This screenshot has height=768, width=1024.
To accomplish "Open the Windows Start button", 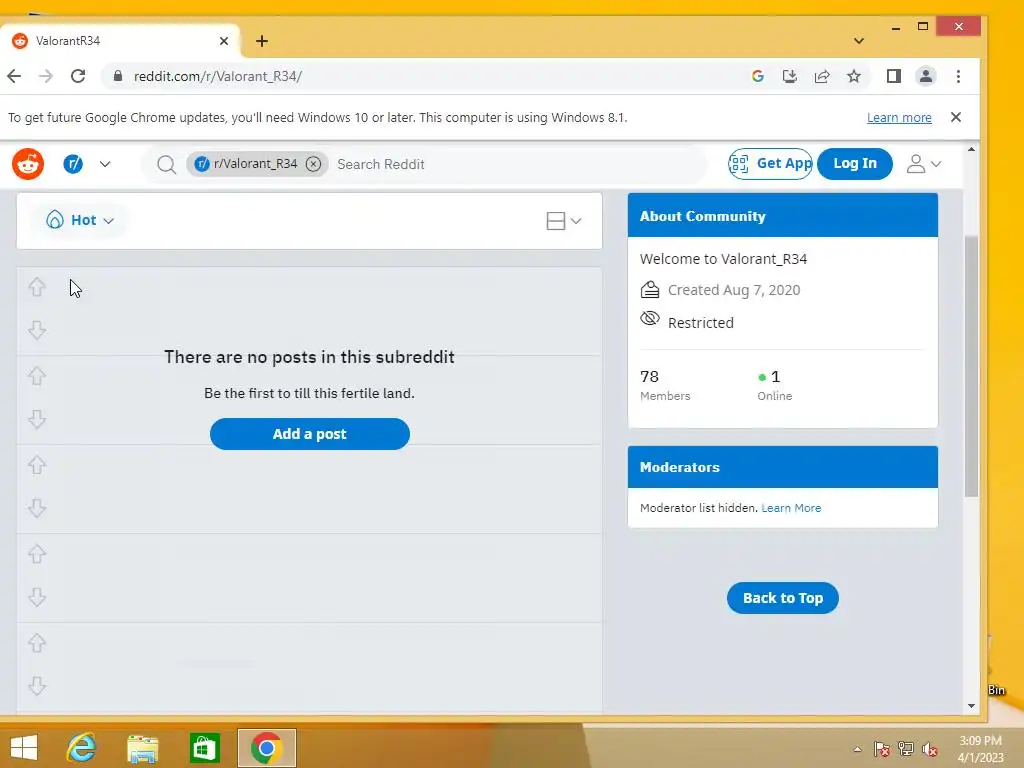I will [x=24, y=748].
